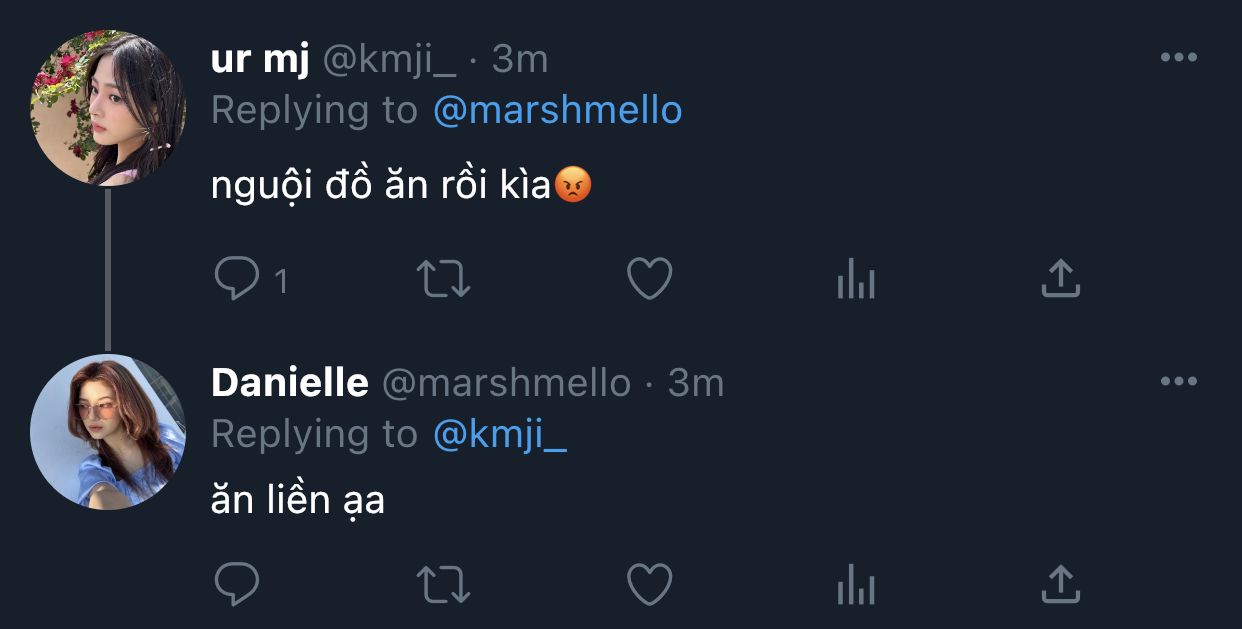Open the 3m timestamp on ur mj's tweet

520,60
